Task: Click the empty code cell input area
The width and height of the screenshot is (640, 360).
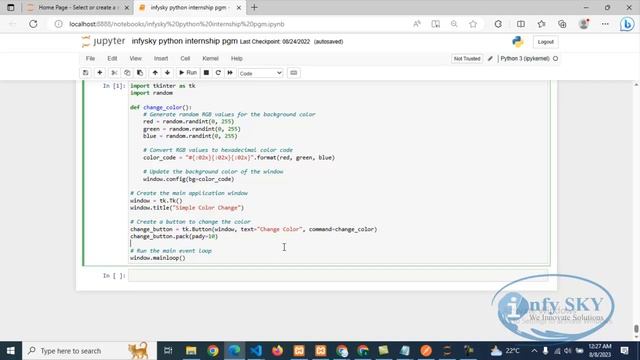Action: pos(338,276)
